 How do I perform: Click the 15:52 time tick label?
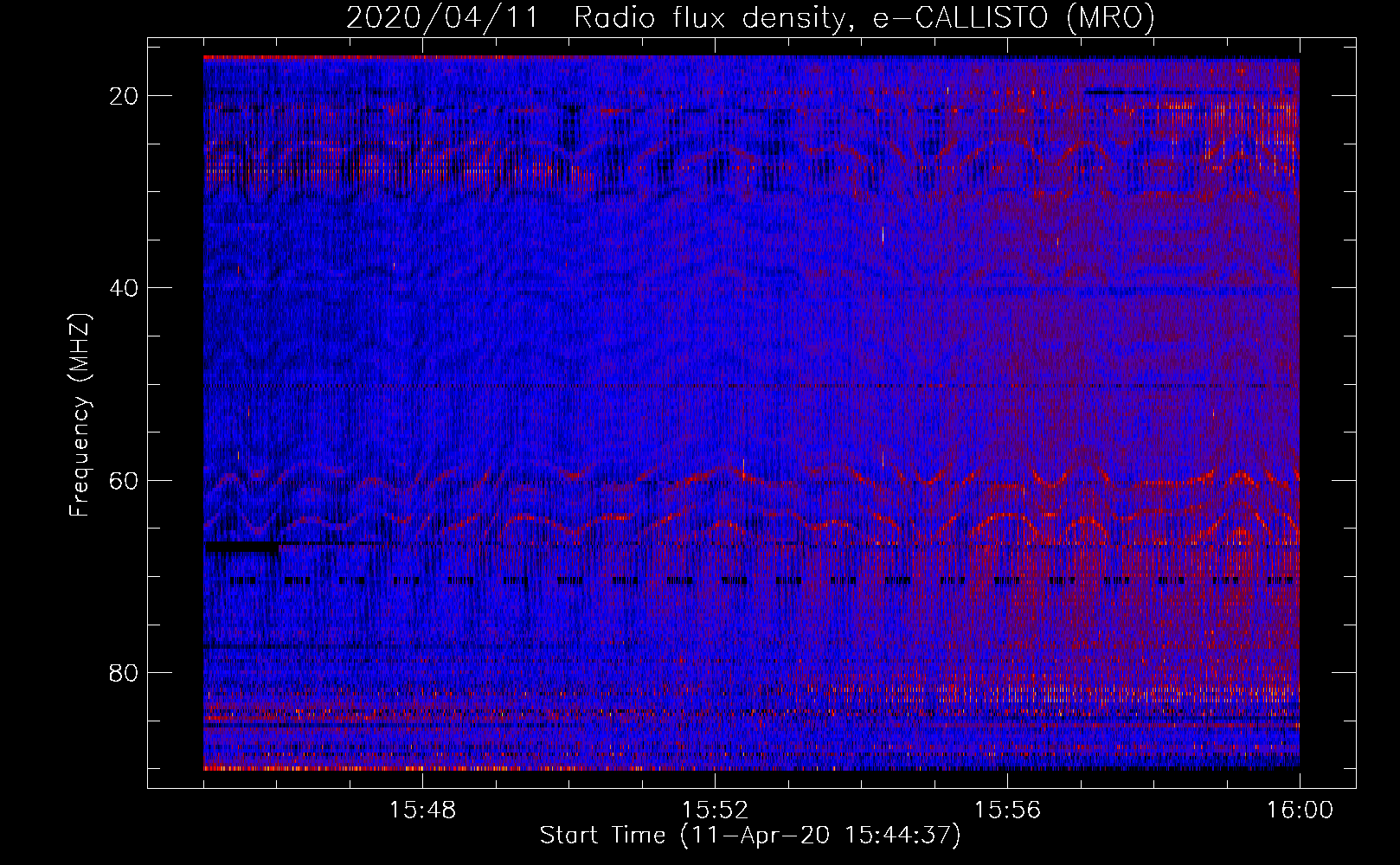pos(715,811)
